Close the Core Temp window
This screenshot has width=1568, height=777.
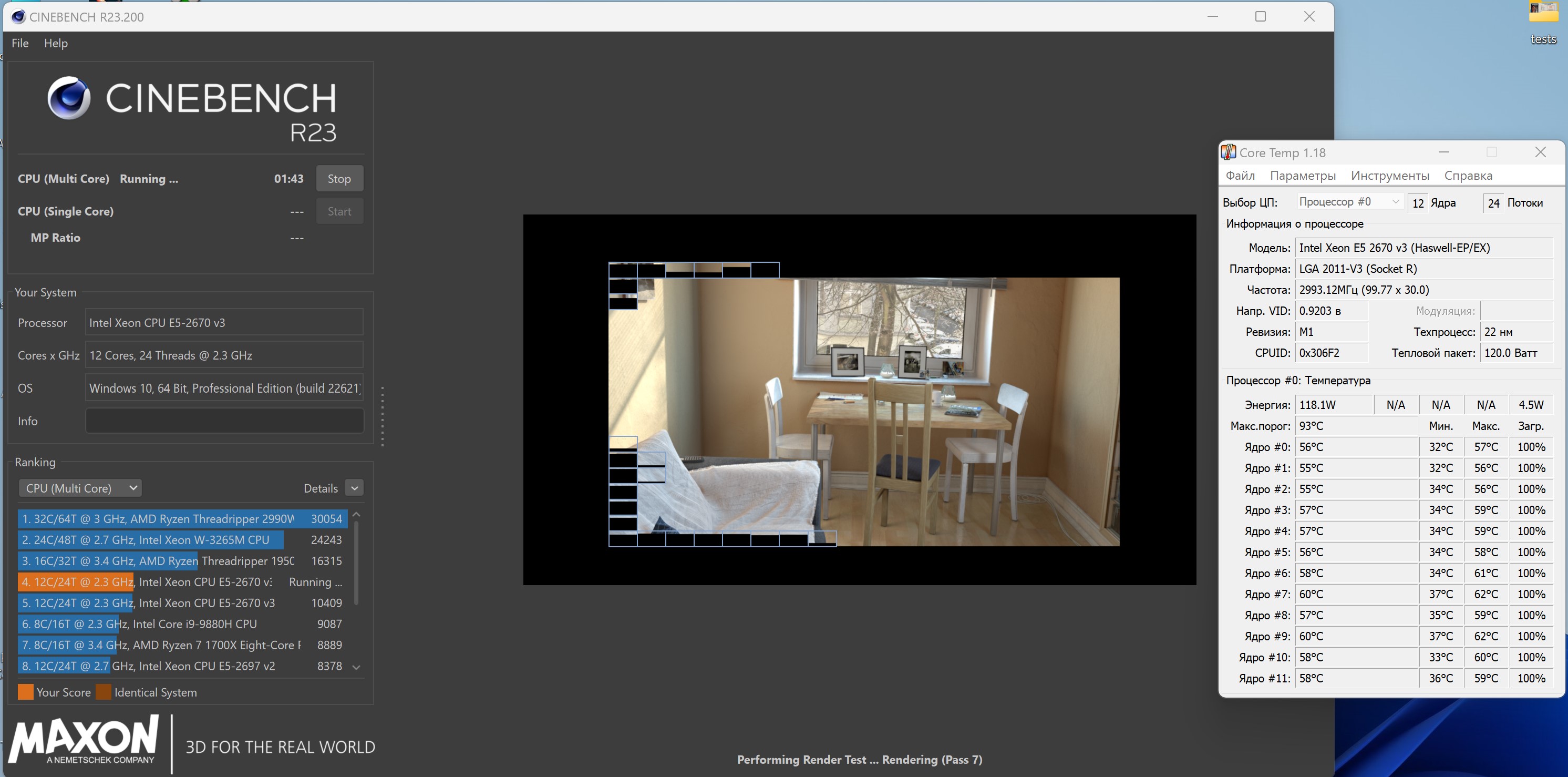click(1540, 152)
